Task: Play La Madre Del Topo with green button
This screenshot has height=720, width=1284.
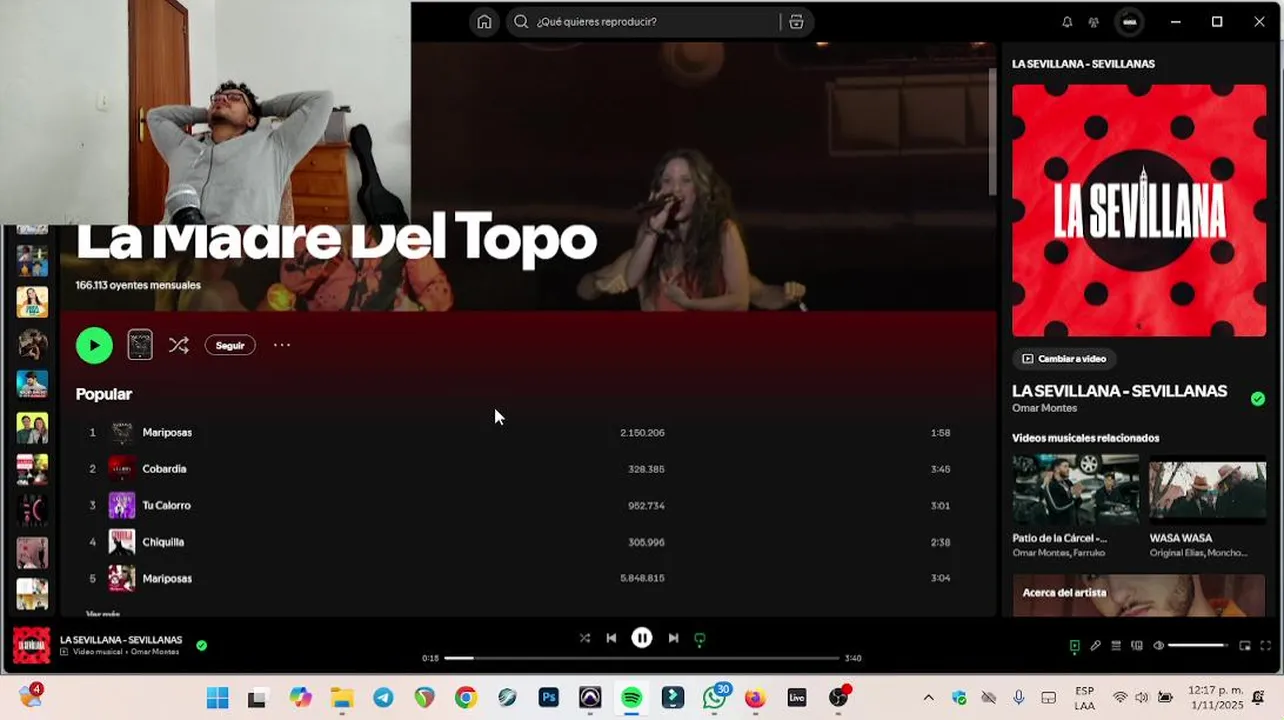Action: click(x=94, y=345)
